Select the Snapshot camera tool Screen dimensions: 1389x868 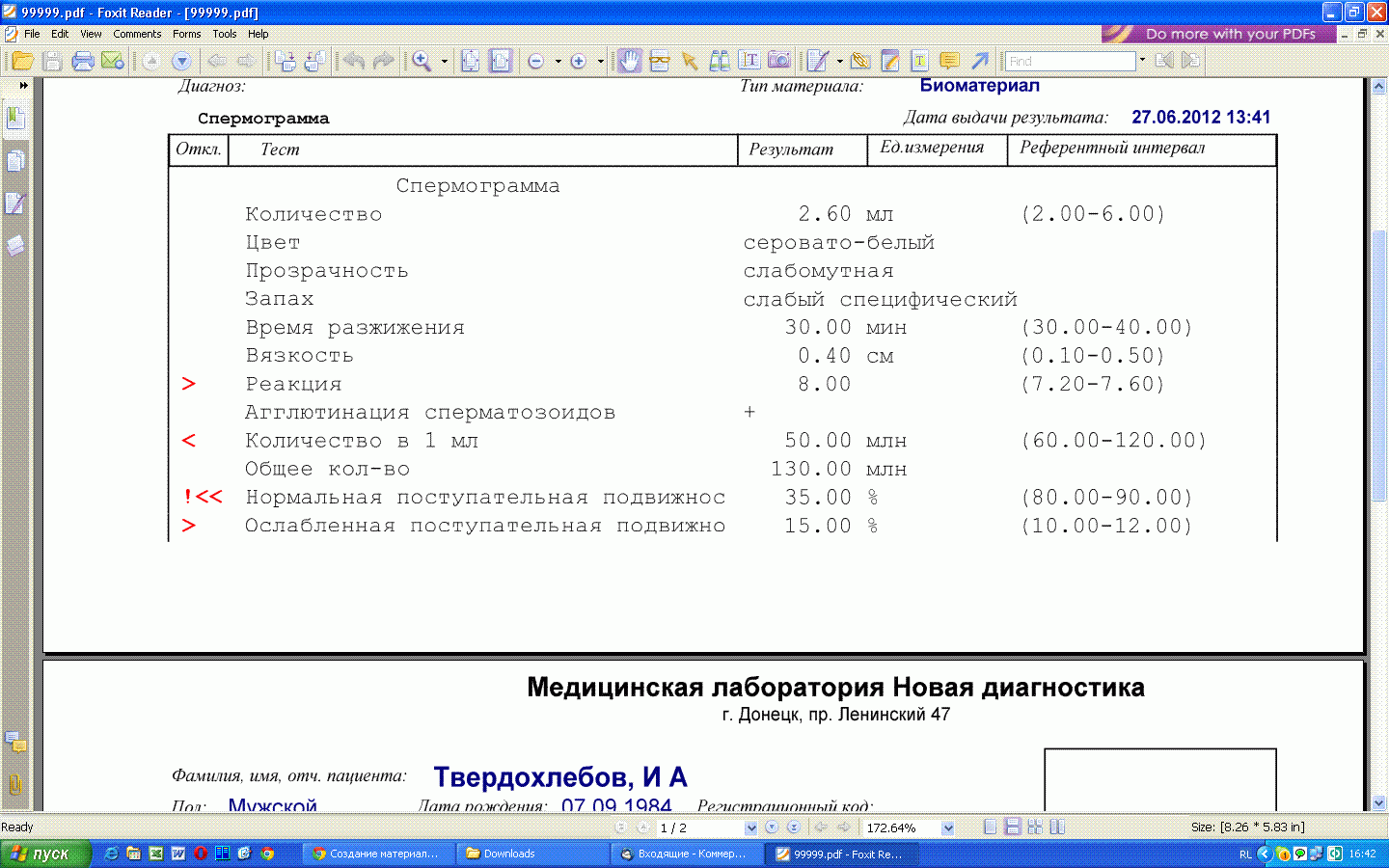click(x=778, y=61)
